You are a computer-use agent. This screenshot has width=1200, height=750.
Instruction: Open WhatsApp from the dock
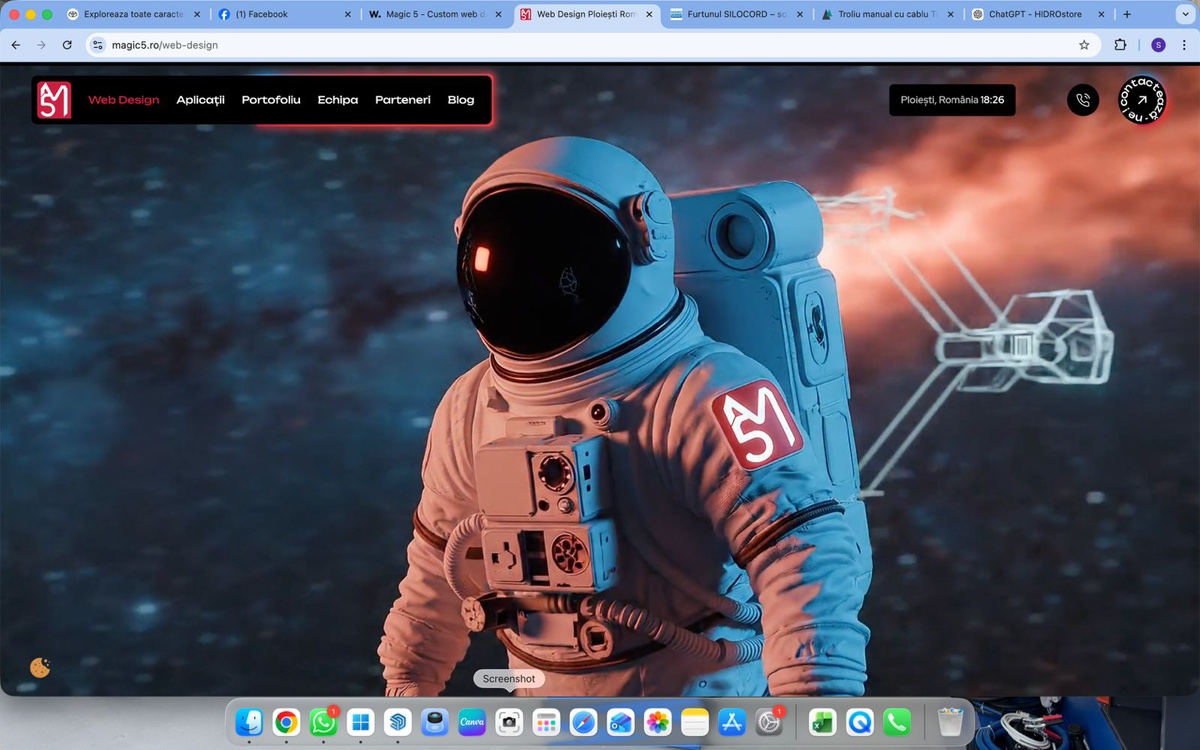point(323,722)
